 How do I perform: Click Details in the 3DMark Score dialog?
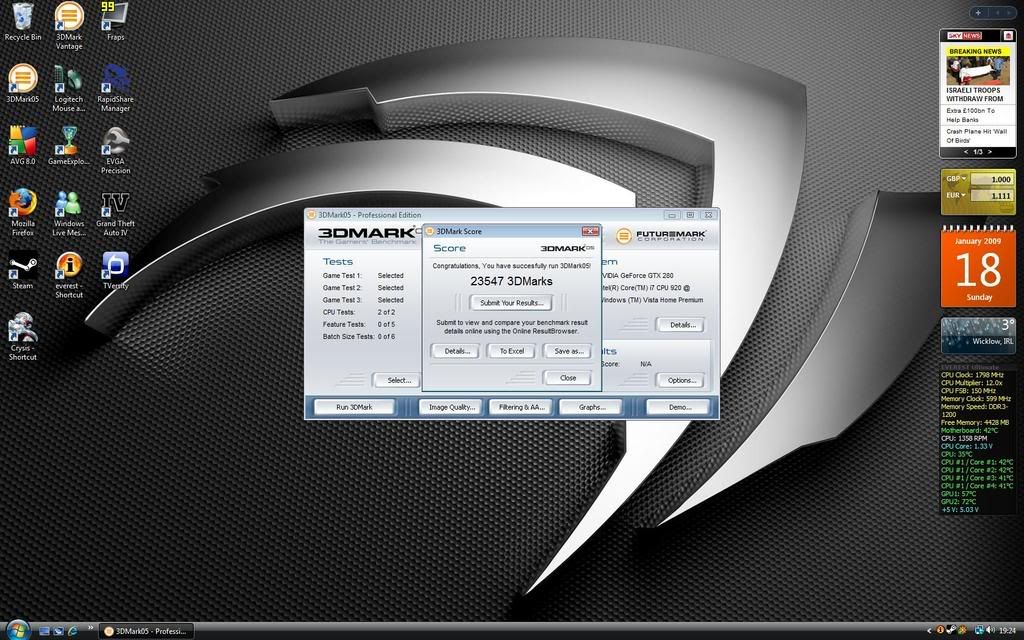pyautogui.click(x=456, y=351)
